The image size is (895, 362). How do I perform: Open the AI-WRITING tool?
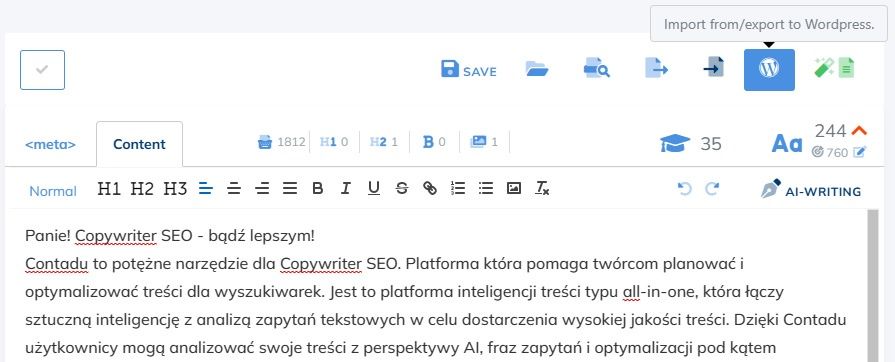pyautogui.click(x=811, y=190)
